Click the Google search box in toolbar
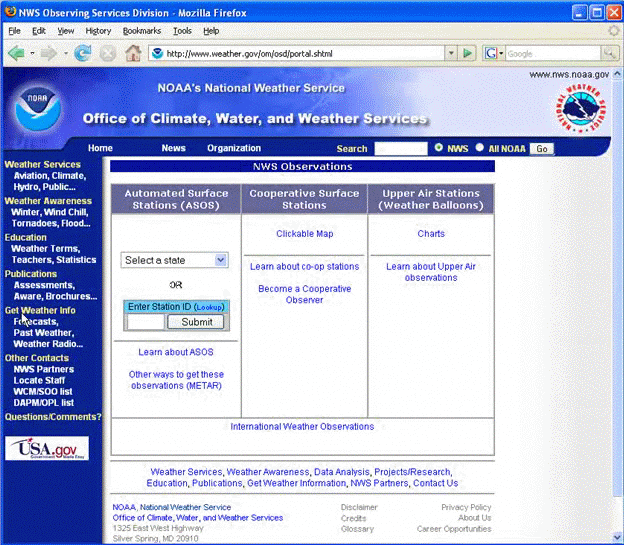Image resolution: width=624 pixels, height=545 pixels. pyautogui.click(x=553, y=53)
